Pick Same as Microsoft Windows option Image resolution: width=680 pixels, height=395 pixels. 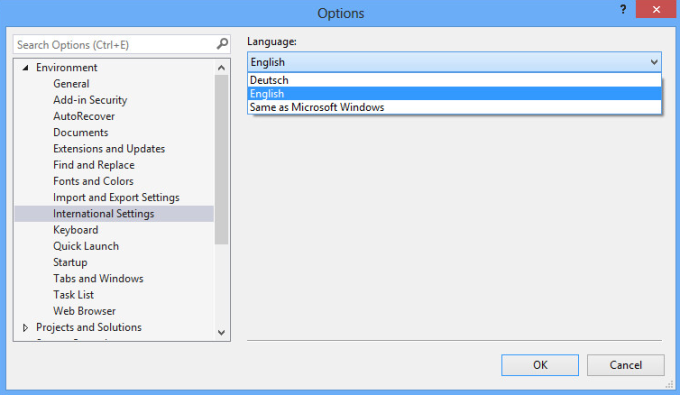point(454,107)
